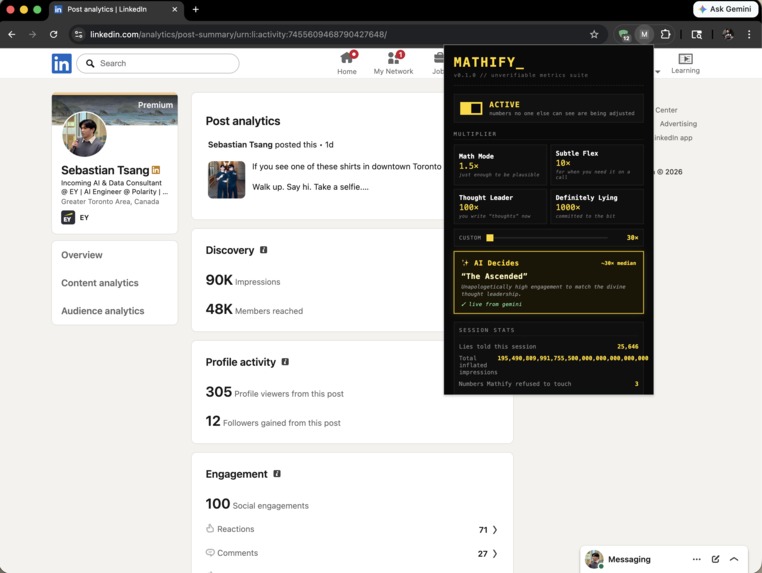762x573 pixels.
Task: Open Messaging options three dots
Action: click(x=696, y=559)
